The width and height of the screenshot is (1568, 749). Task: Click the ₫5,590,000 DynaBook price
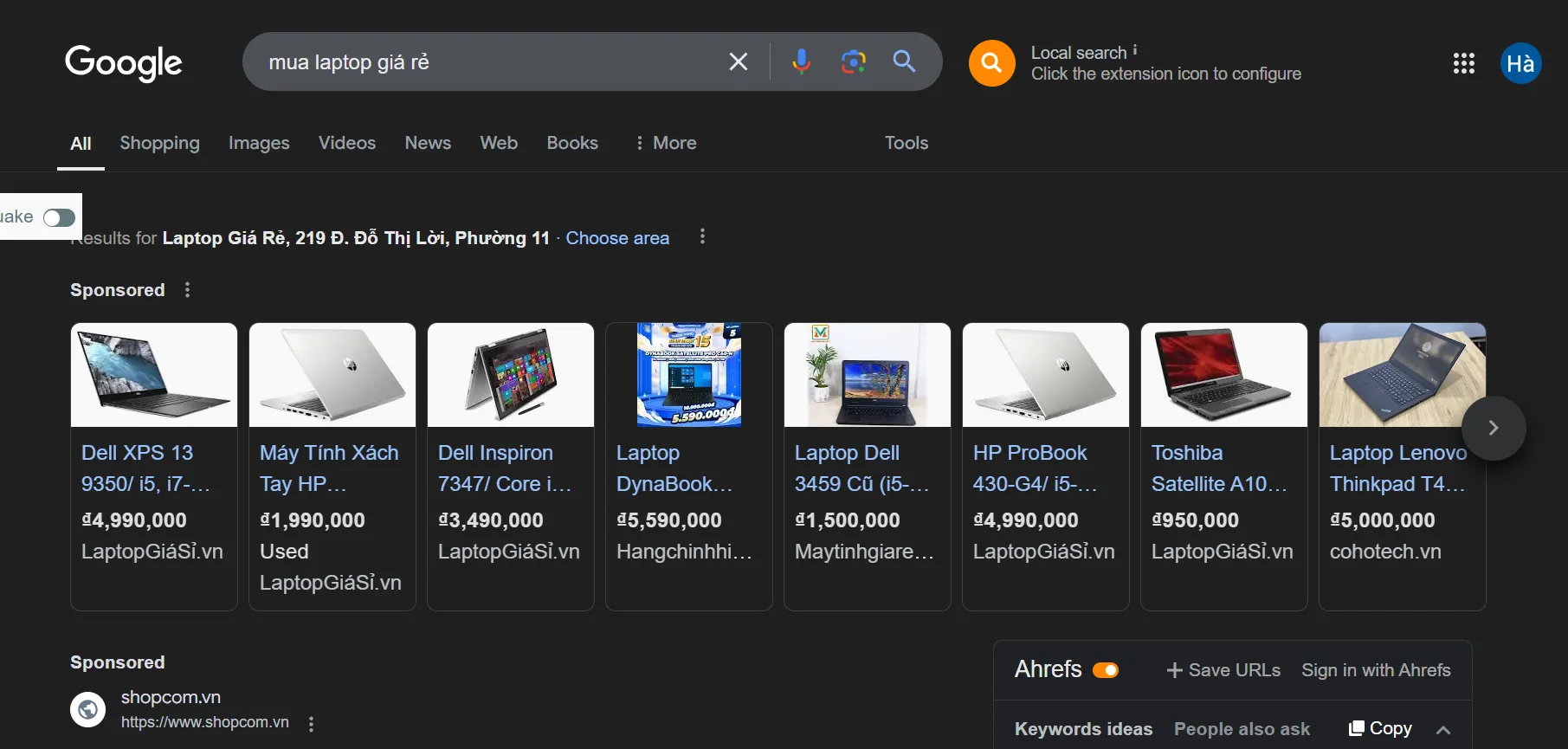coord(669,520)
